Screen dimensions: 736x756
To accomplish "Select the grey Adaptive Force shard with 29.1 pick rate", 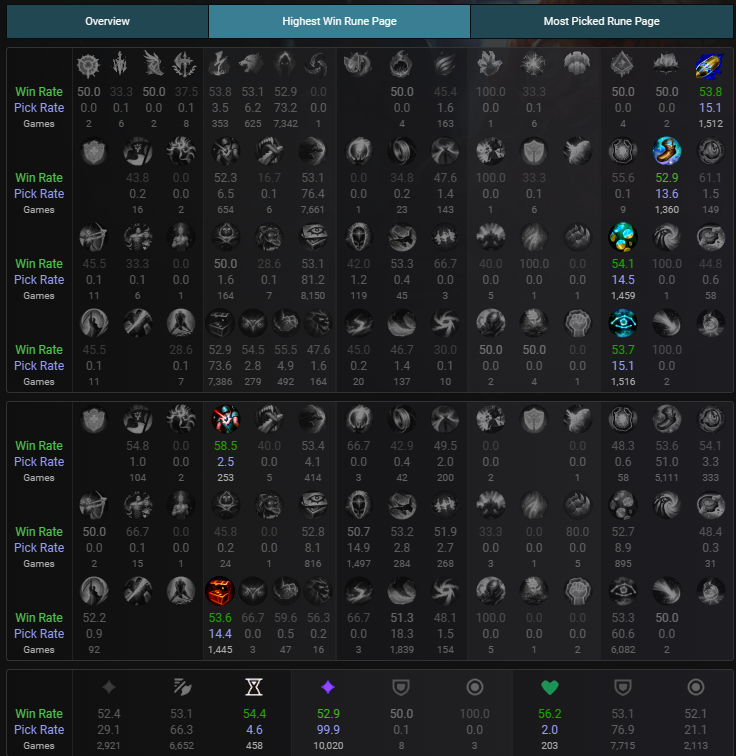I will coord(109,687).
